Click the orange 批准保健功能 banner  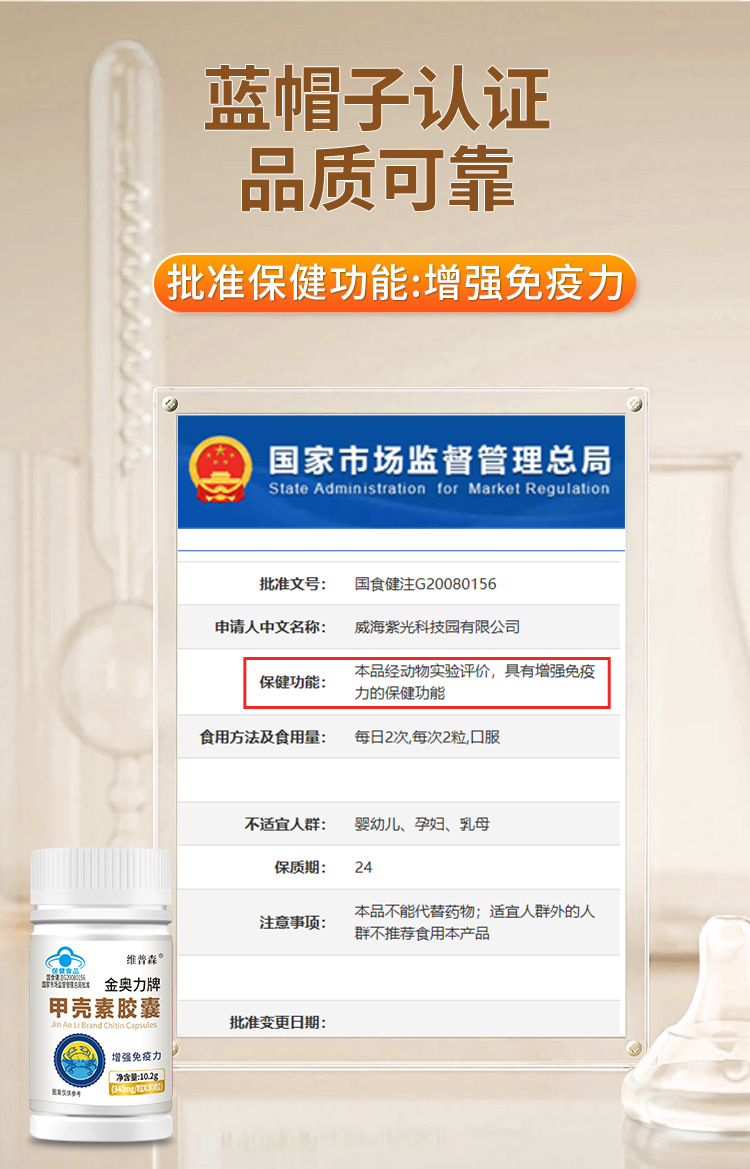pos(394,283)
